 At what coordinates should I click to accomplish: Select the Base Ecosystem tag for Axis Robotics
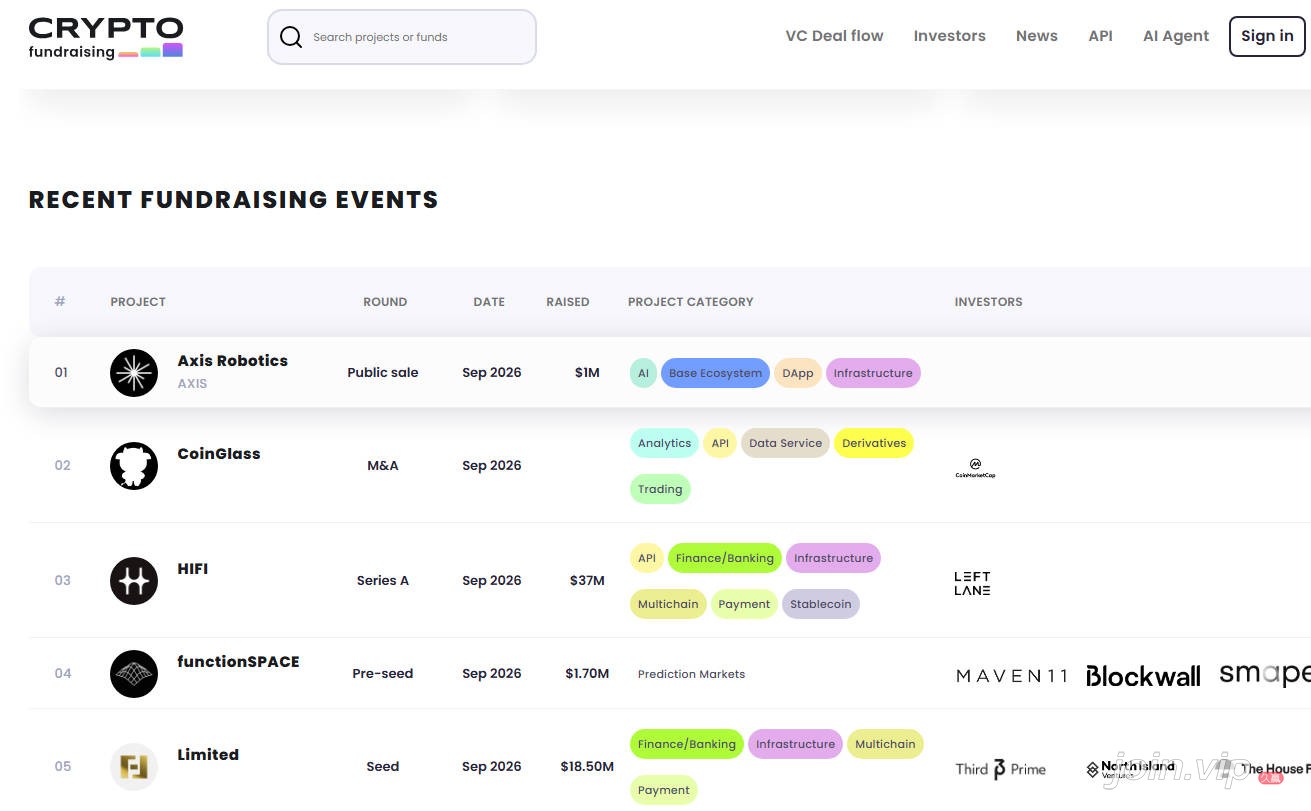[x=715, y=373]
